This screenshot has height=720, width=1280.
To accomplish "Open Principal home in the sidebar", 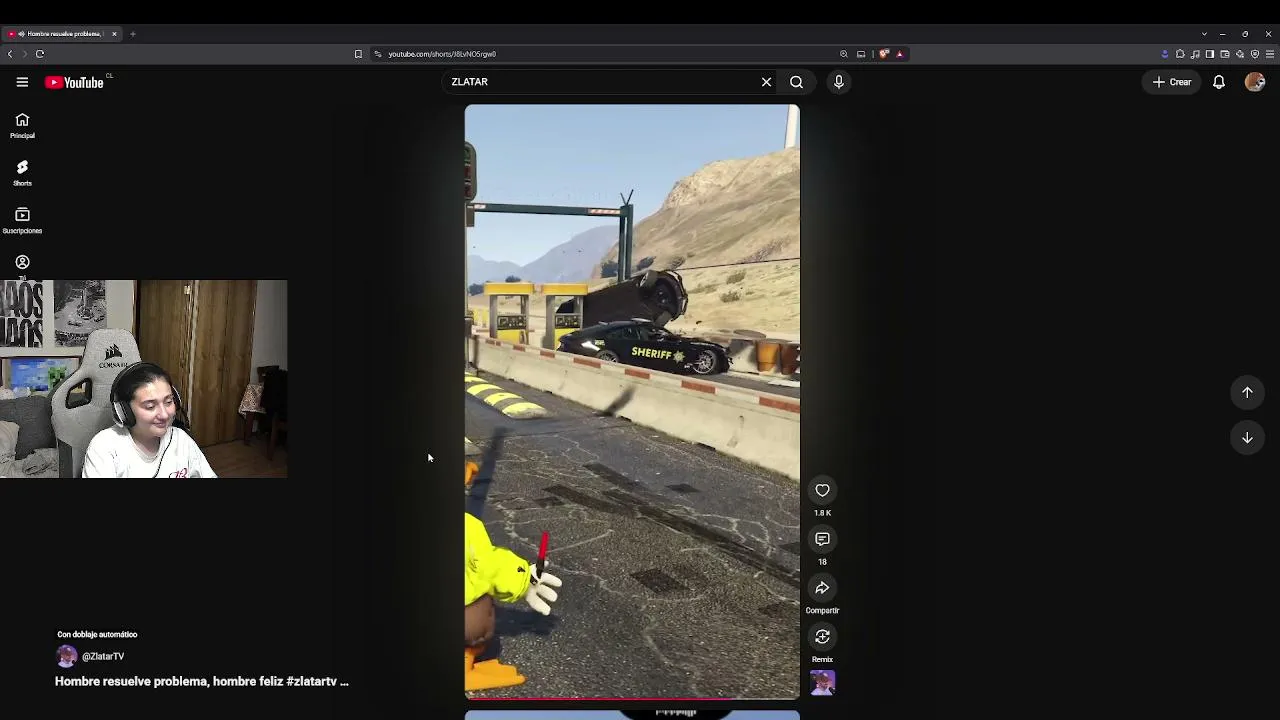I will (x=22, y=125).
